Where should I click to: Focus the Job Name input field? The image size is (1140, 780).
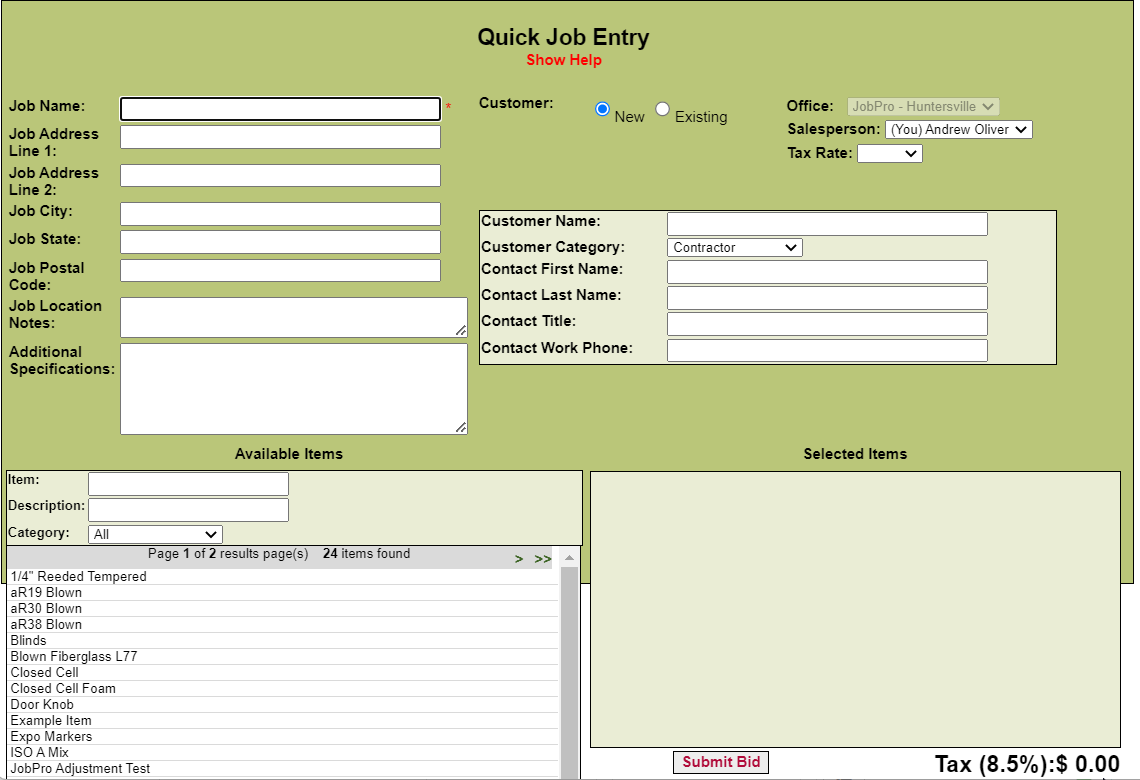280,109
